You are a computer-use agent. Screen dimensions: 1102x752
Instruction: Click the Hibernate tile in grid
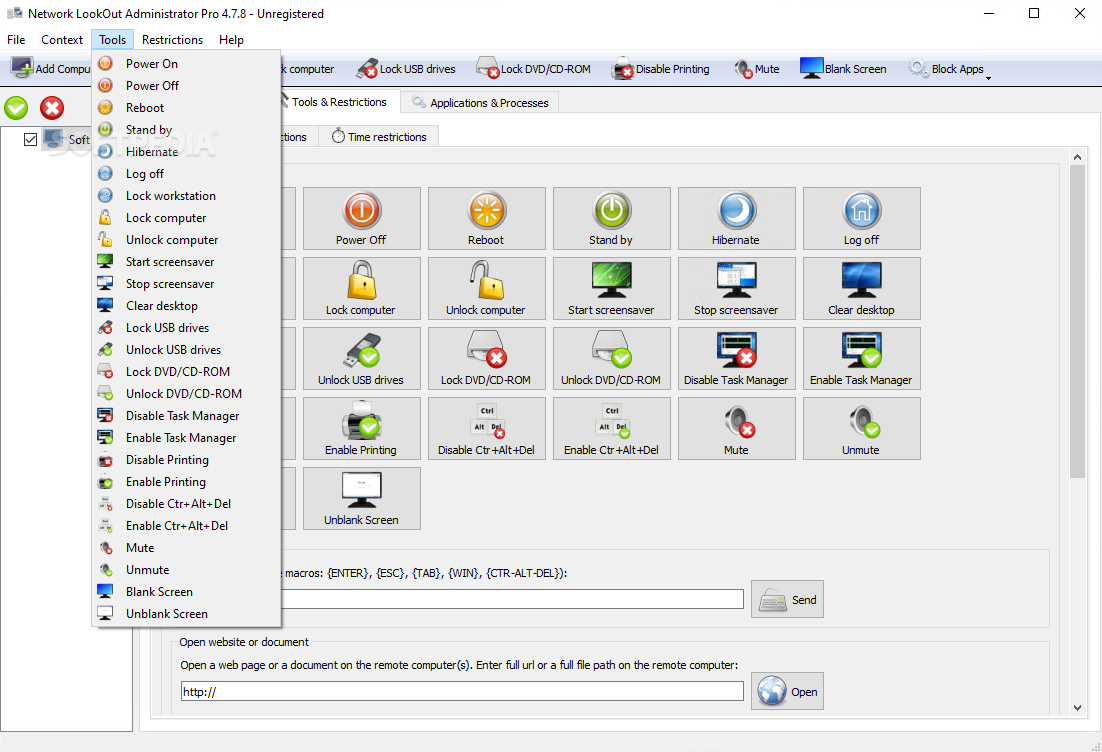click(x=737, y=219)
